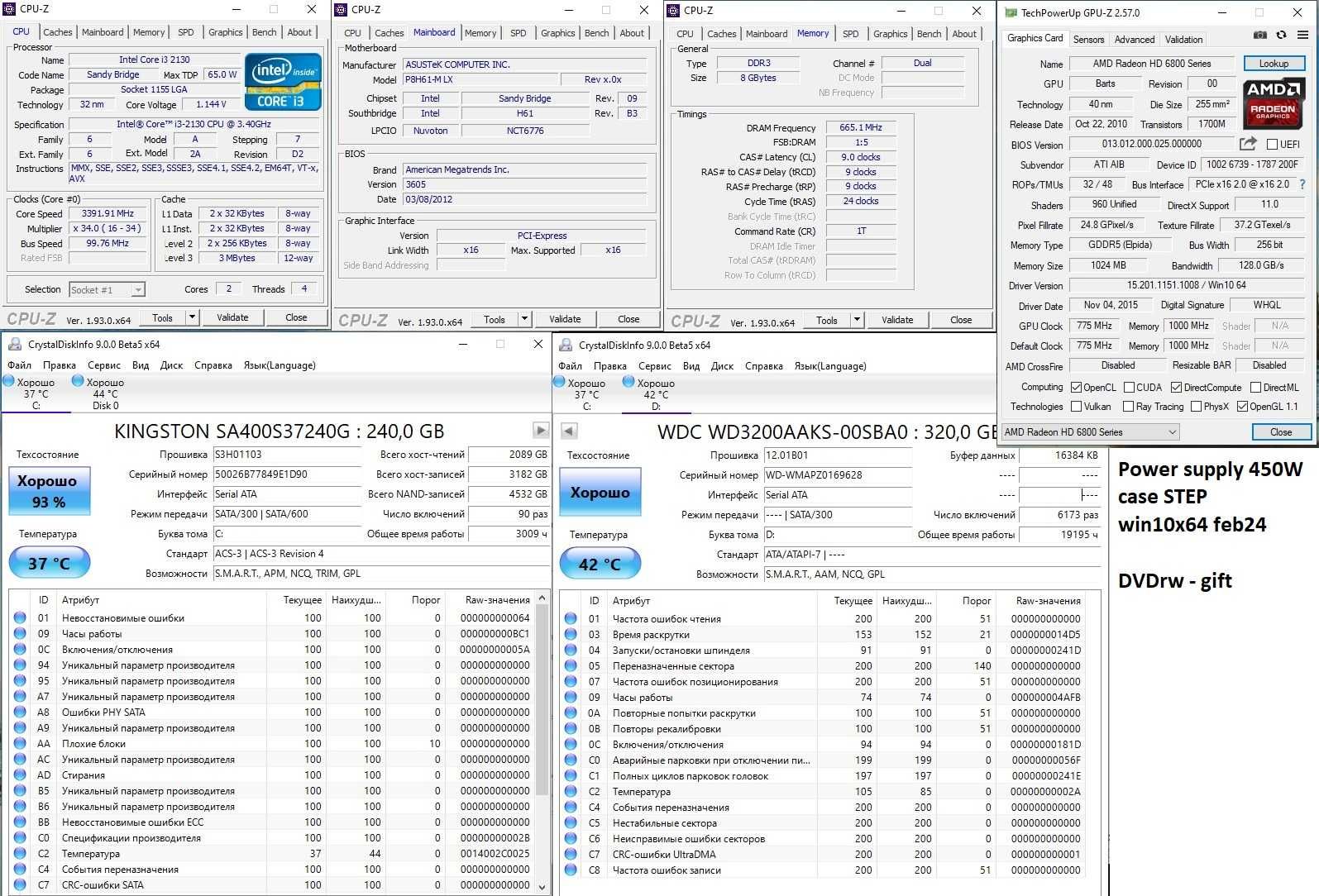The height and width of the screenshot is (896, 1319).
Task: Toggle the PhysX checkbox
Action: point(1196,406)
